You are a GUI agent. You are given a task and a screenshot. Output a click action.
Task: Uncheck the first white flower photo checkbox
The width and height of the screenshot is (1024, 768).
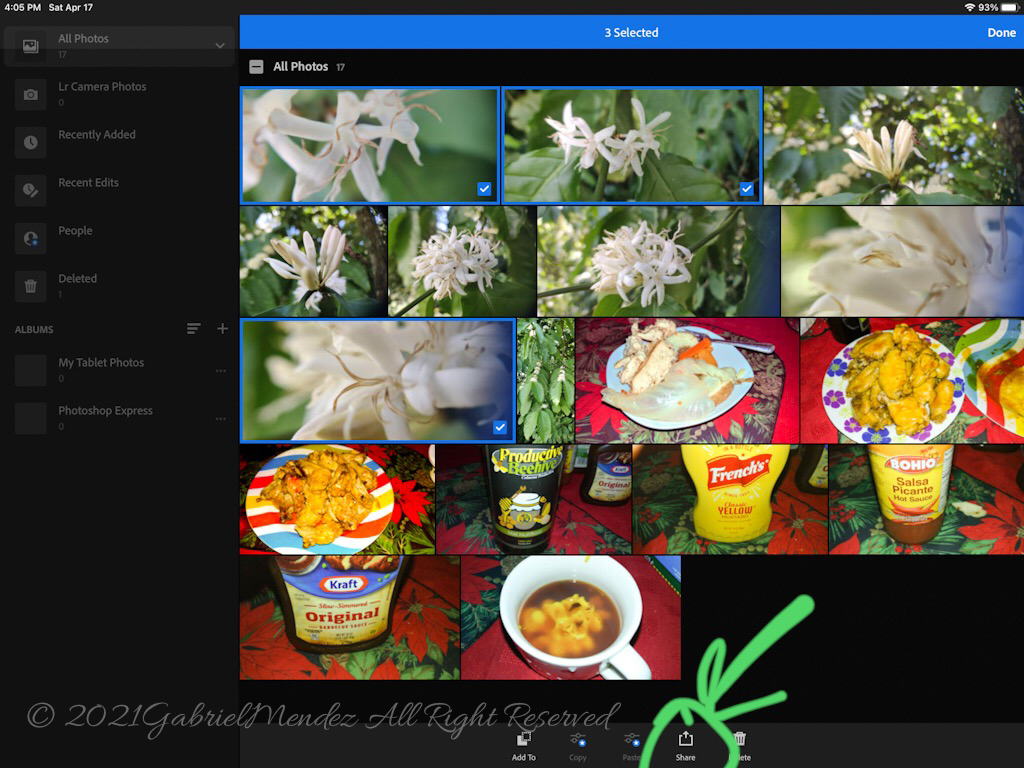click(484, 189)
